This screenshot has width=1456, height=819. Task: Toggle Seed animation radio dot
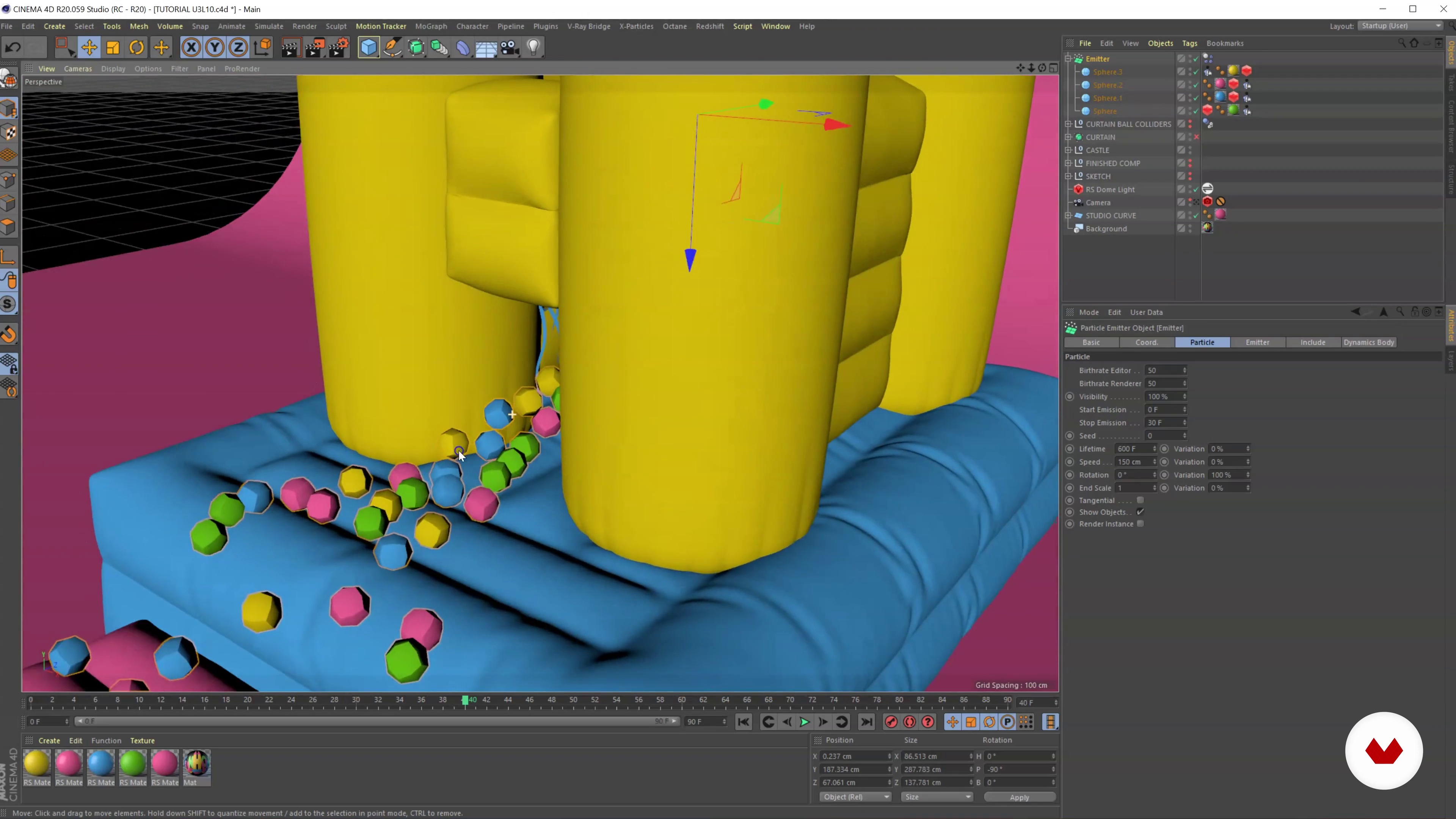pyautogui.click(x=1069, y=436)
